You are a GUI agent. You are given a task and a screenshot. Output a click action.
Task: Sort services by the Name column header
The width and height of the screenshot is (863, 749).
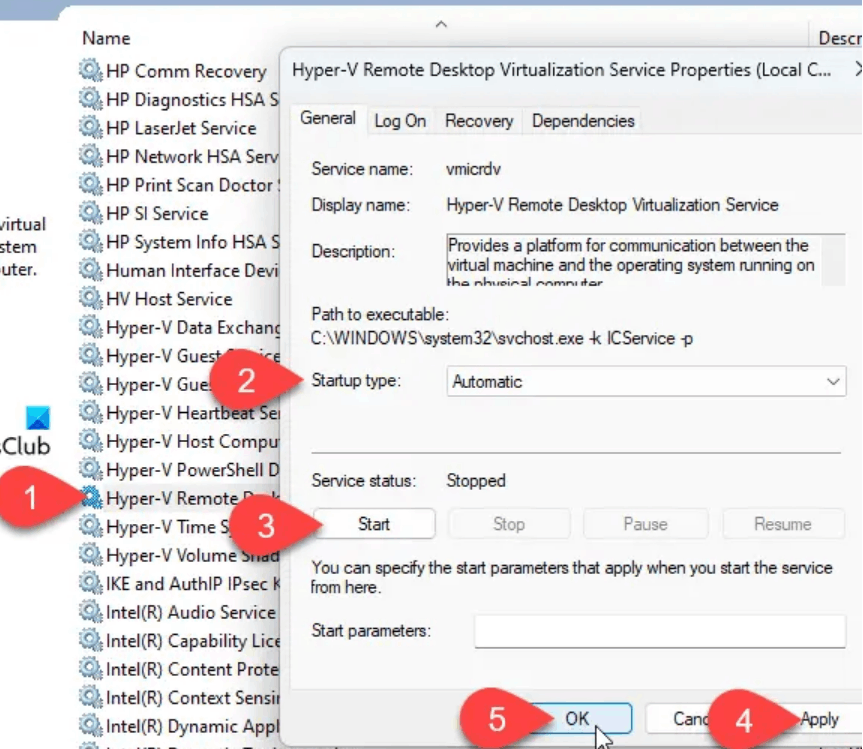pyautogui.click(x=106, y=38)
